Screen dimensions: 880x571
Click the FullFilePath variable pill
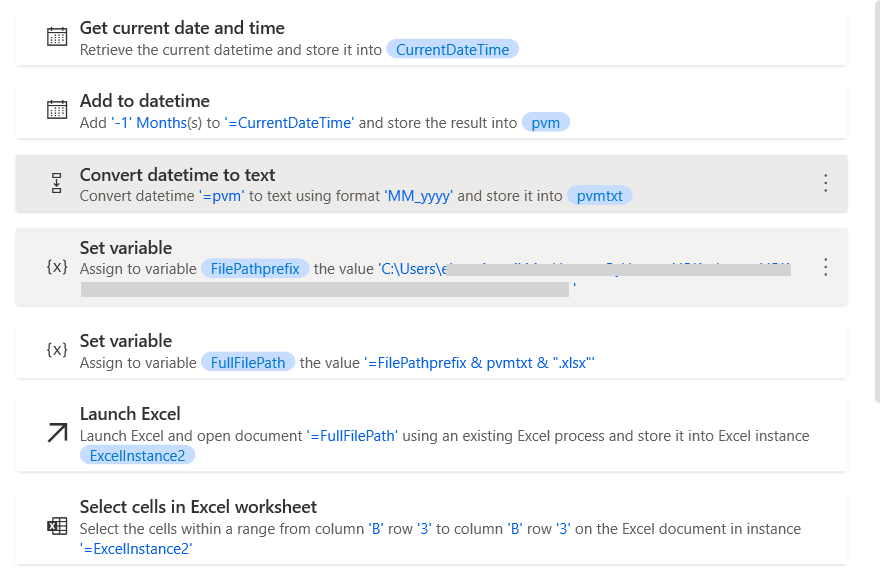[x=248, y=362]
